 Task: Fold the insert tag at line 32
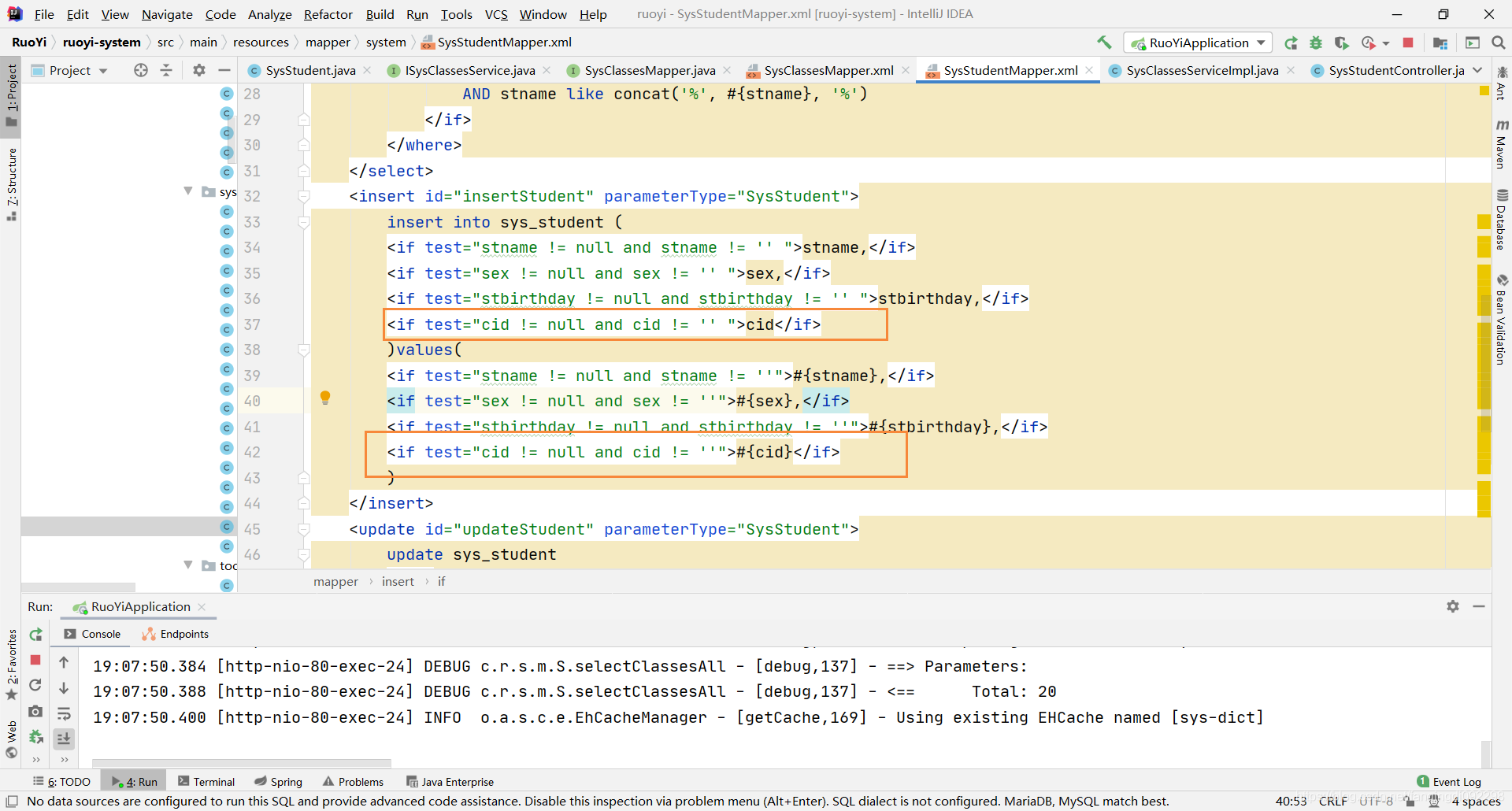point(303,196)
